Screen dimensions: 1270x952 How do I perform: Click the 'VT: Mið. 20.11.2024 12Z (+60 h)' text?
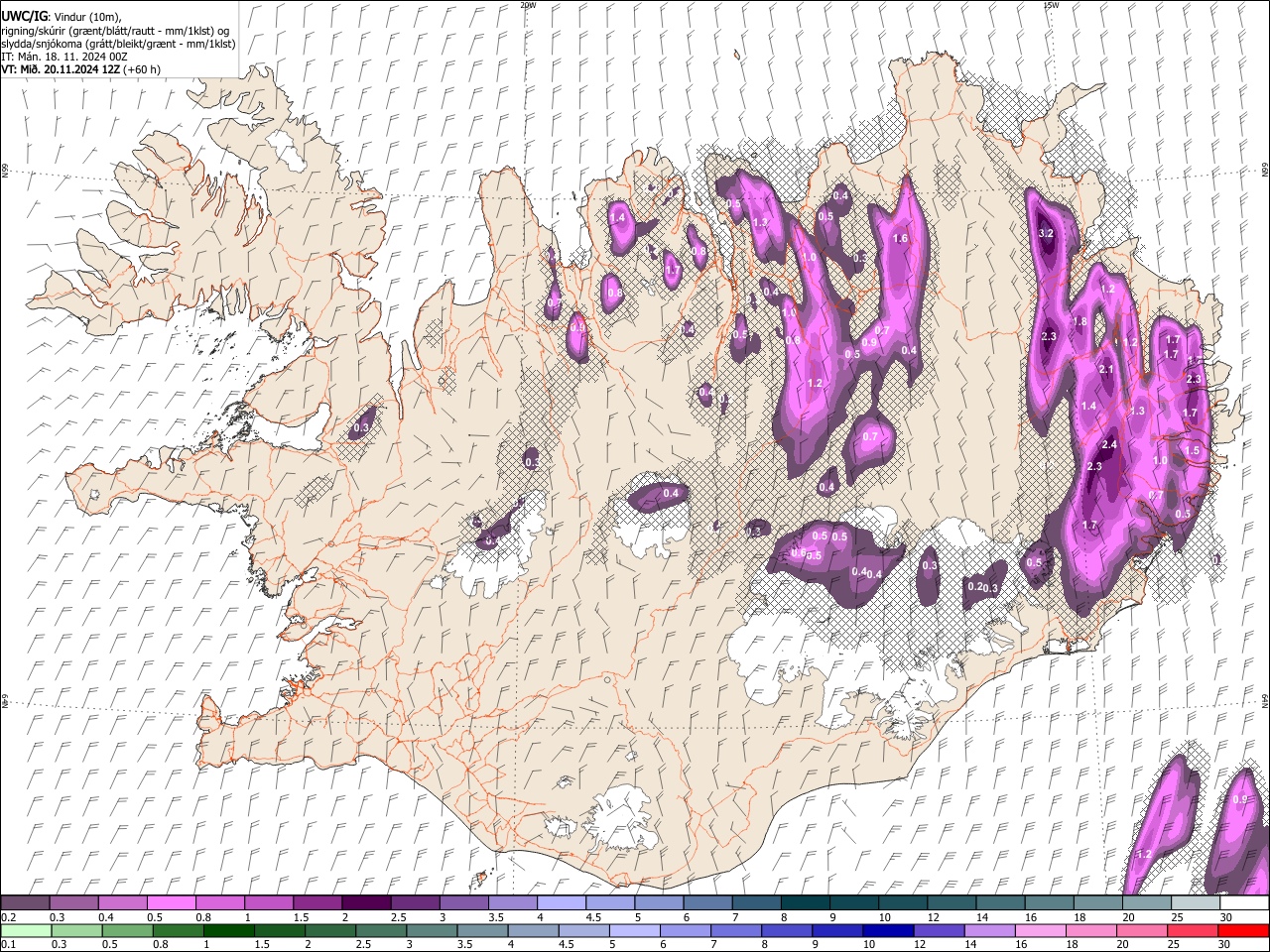click(80, 69)
